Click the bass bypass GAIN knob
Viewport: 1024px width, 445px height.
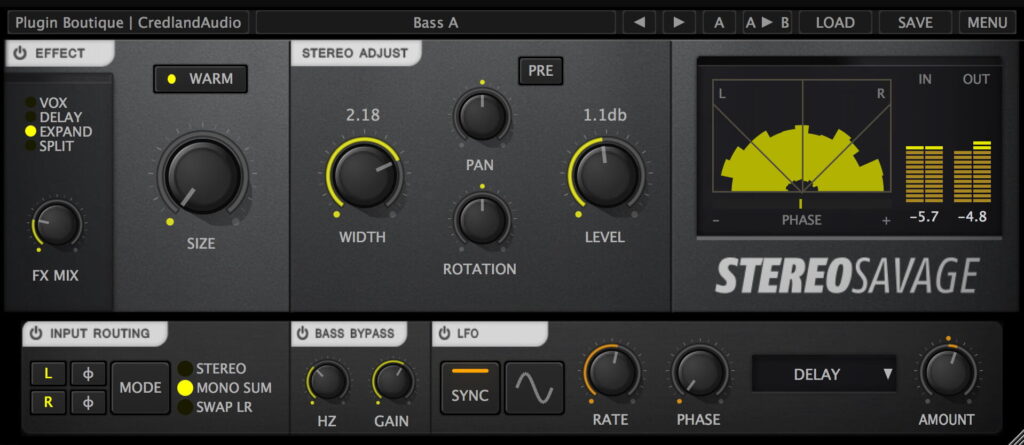(394, 380)
